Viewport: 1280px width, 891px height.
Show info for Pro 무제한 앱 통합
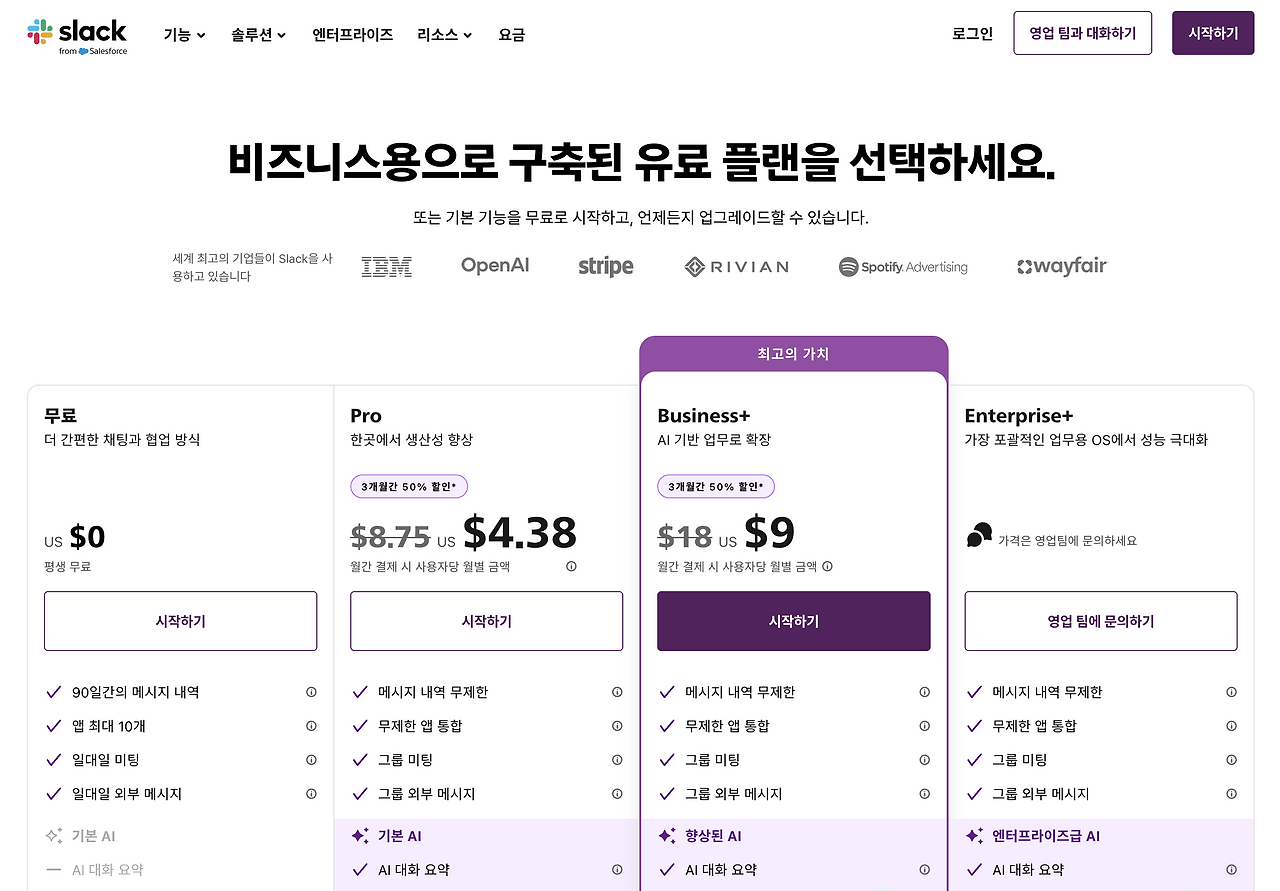[617, 726]
